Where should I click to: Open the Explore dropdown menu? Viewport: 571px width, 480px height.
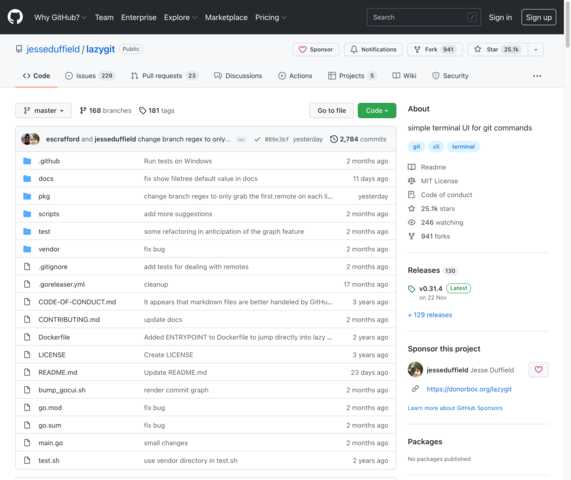tap(180, 17)
